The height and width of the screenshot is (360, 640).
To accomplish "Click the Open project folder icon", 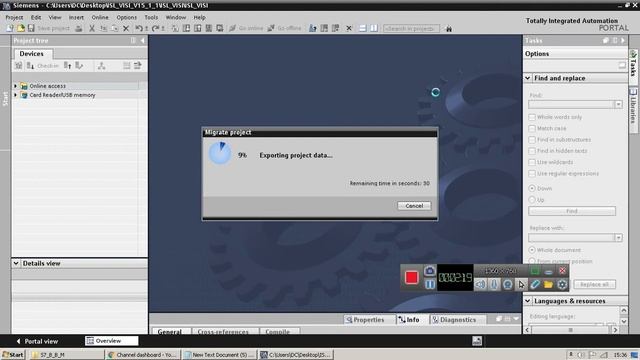I will coord(20,28).
